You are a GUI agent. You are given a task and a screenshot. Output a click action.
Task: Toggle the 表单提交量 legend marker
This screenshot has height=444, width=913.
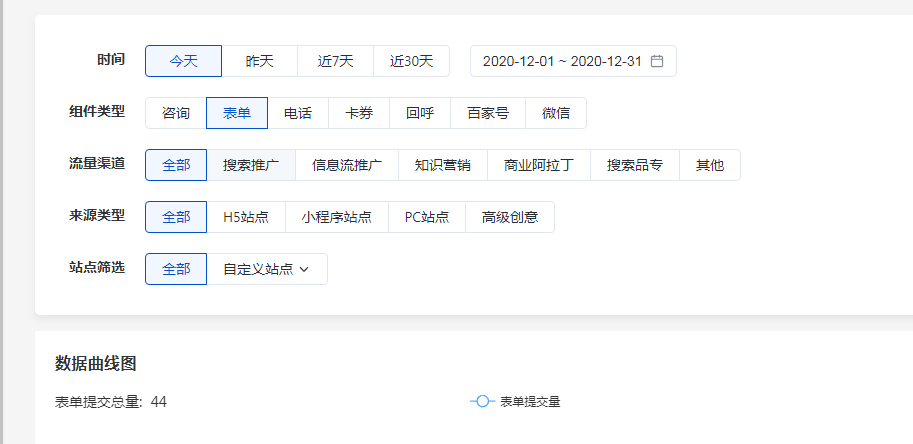click(483, 401)
